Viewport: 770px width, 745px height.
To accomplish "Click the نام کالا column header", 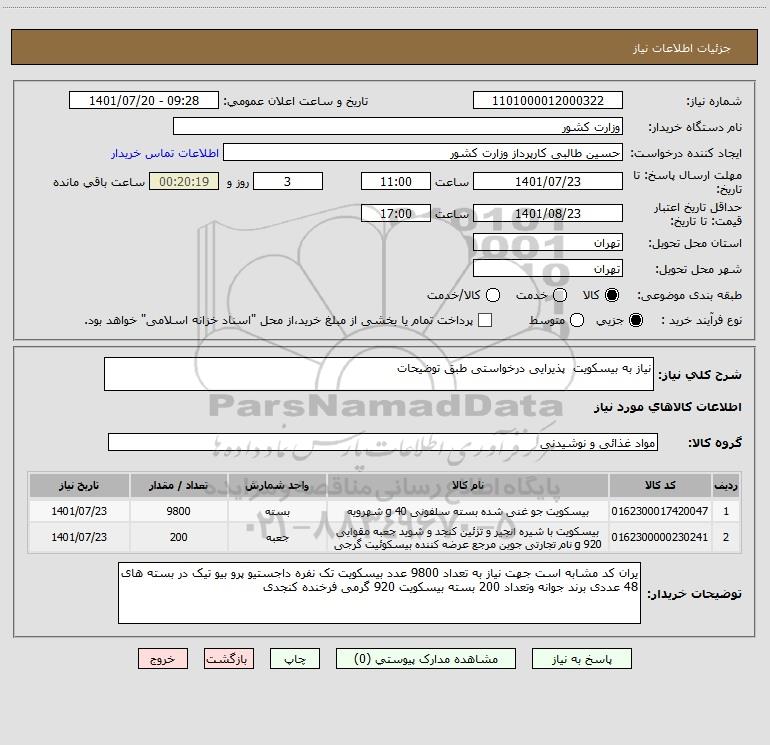I will pos(468,485).
